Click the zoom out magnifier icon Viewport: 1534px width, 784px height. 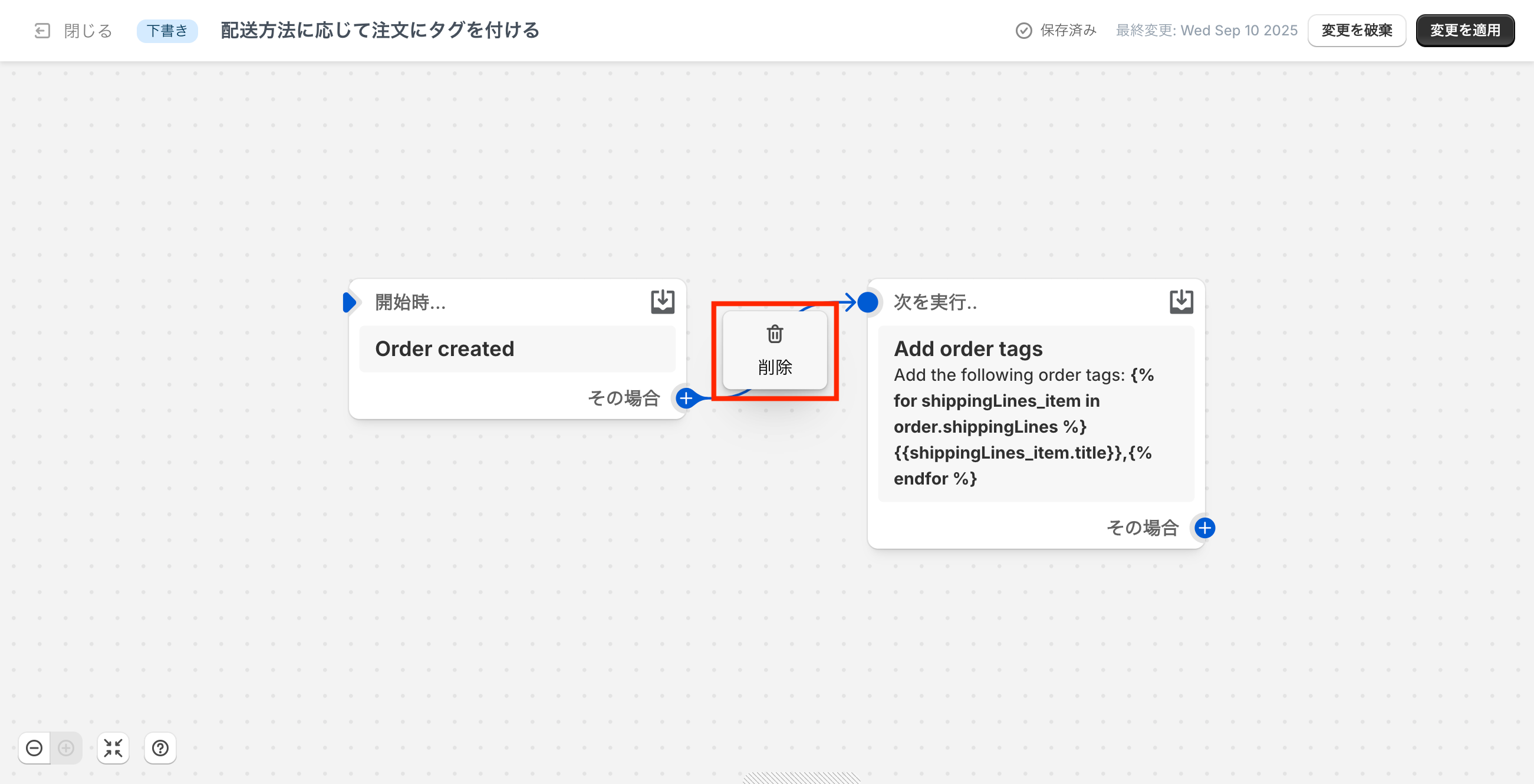coord(35,747)
